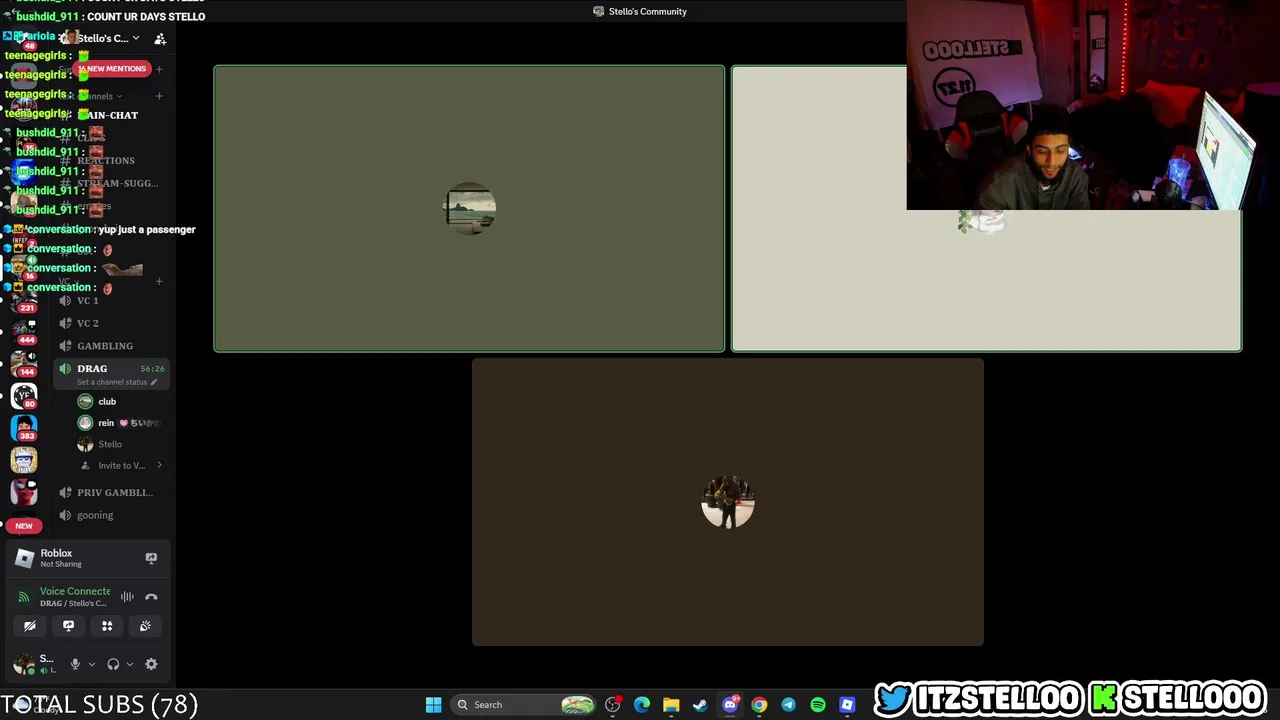This screenshot has width=1280, height=720.
Task: Open OBS Studio from the taskbar
Action: click(x=613, y=705)
